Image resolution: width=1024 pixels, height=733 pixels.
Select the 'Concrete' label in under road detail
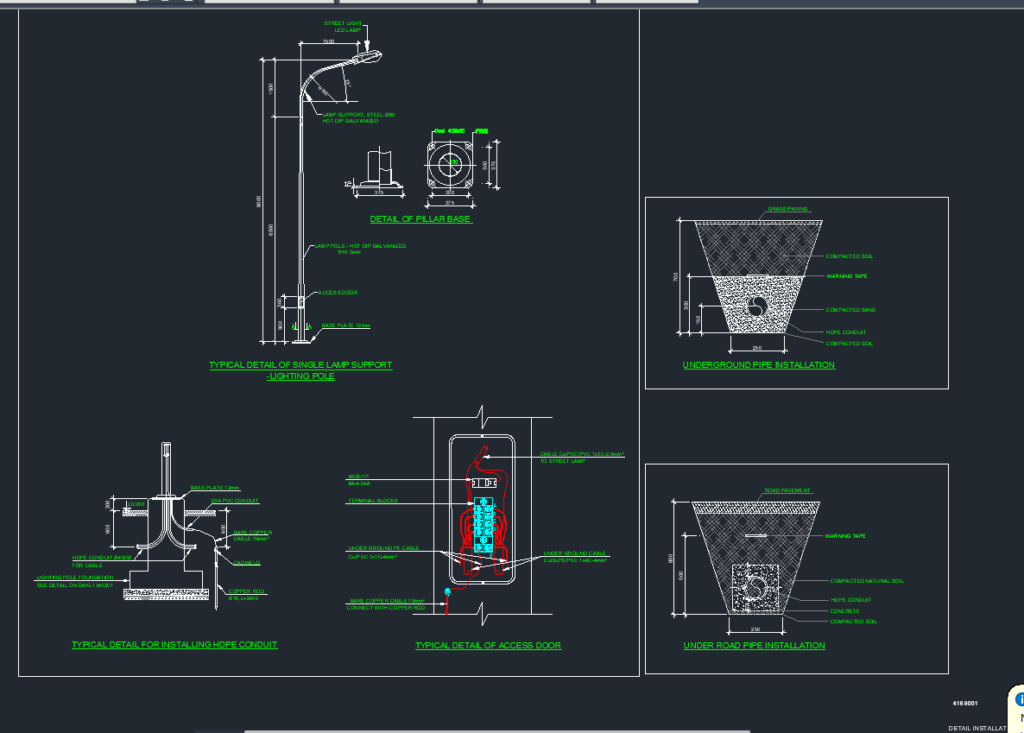844,611
